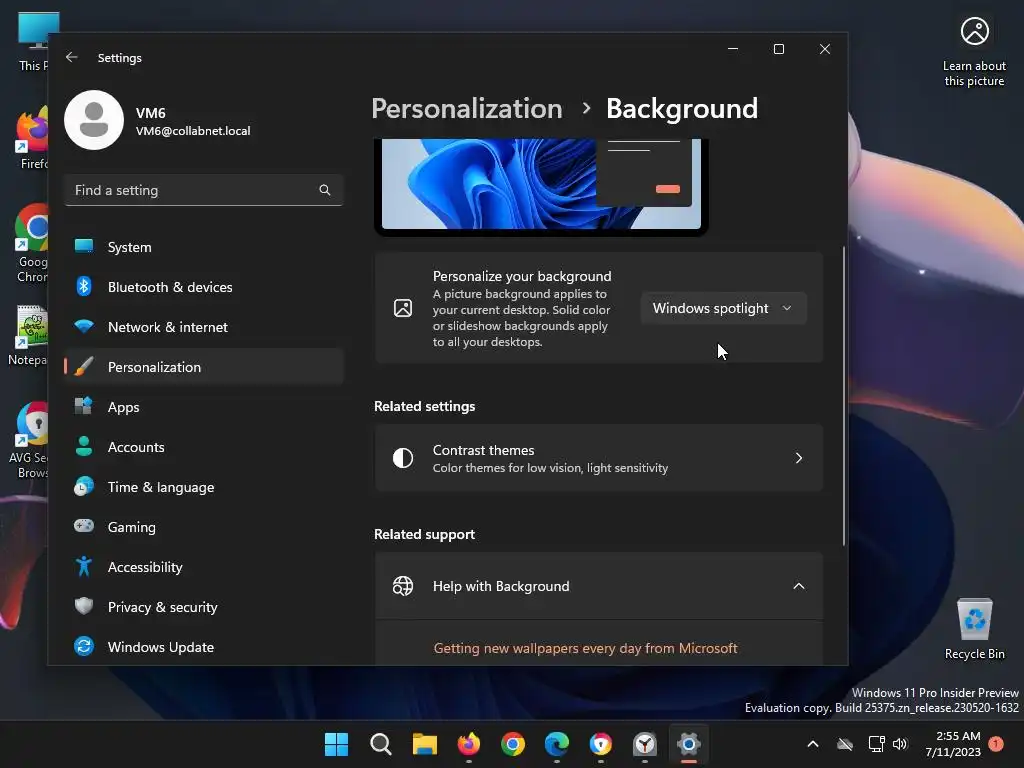Maximize the Settings window

coord(778,49)
